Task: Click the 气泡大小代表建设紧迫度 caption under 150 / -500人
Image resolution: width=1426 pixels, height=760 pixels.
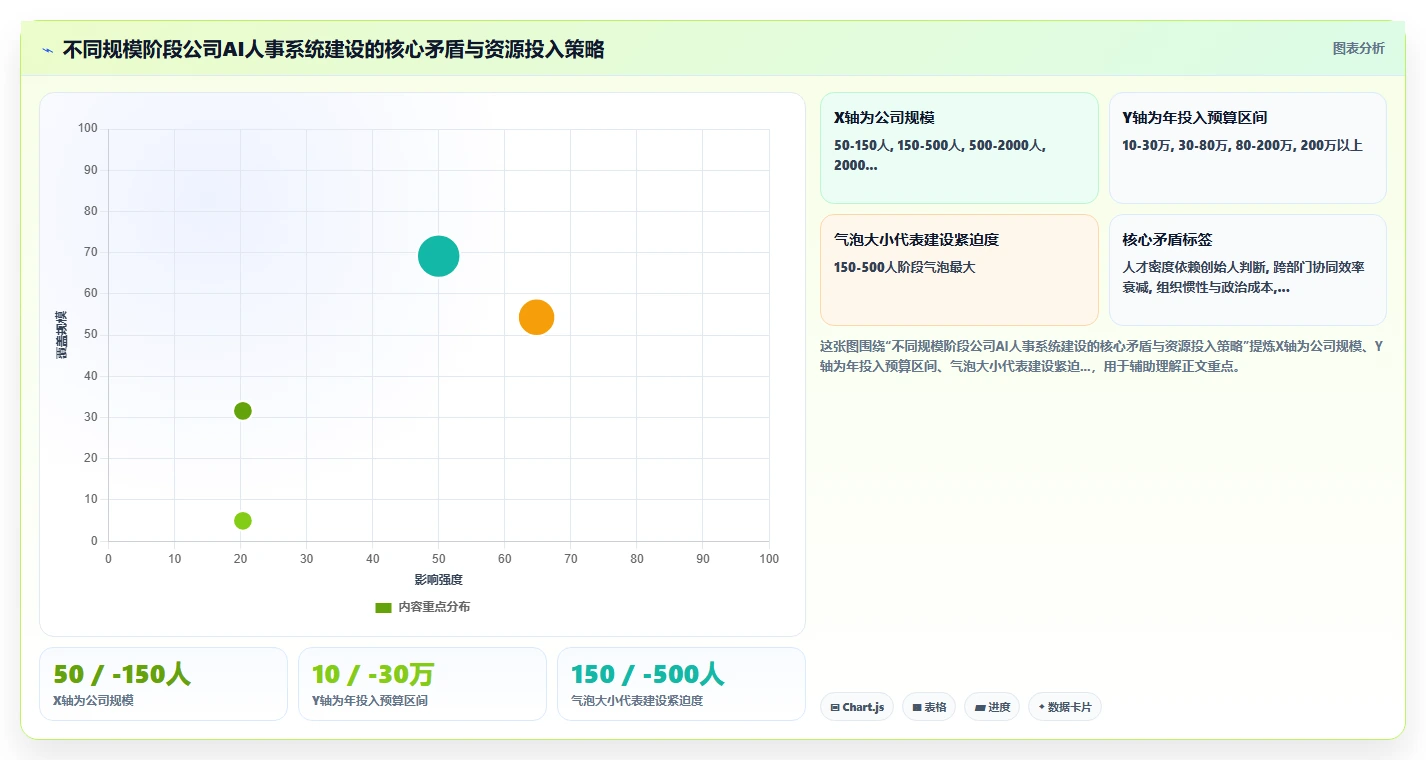Action: coord(637,701)
